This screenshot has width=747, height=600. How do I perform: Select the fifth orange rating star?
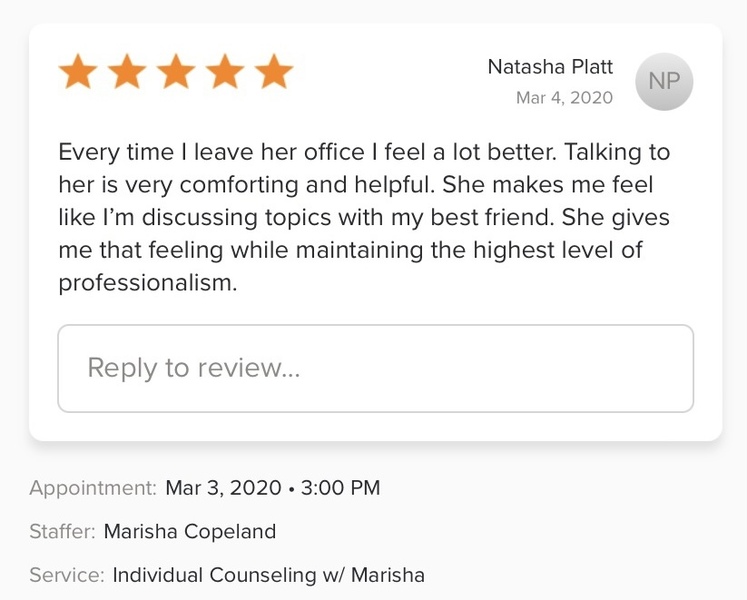pos(273,73)
